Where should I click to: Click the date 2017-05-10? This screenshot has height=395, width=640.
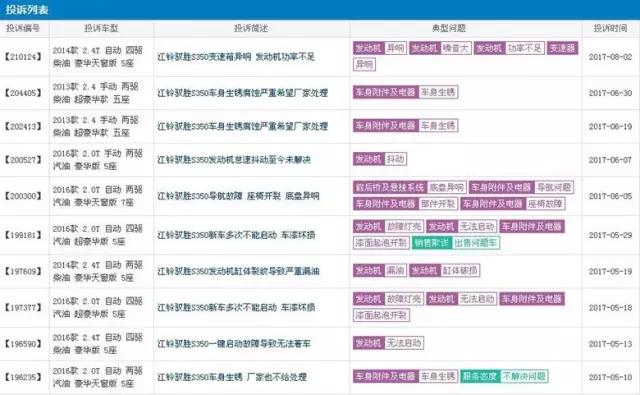click(x=610, y=377)
